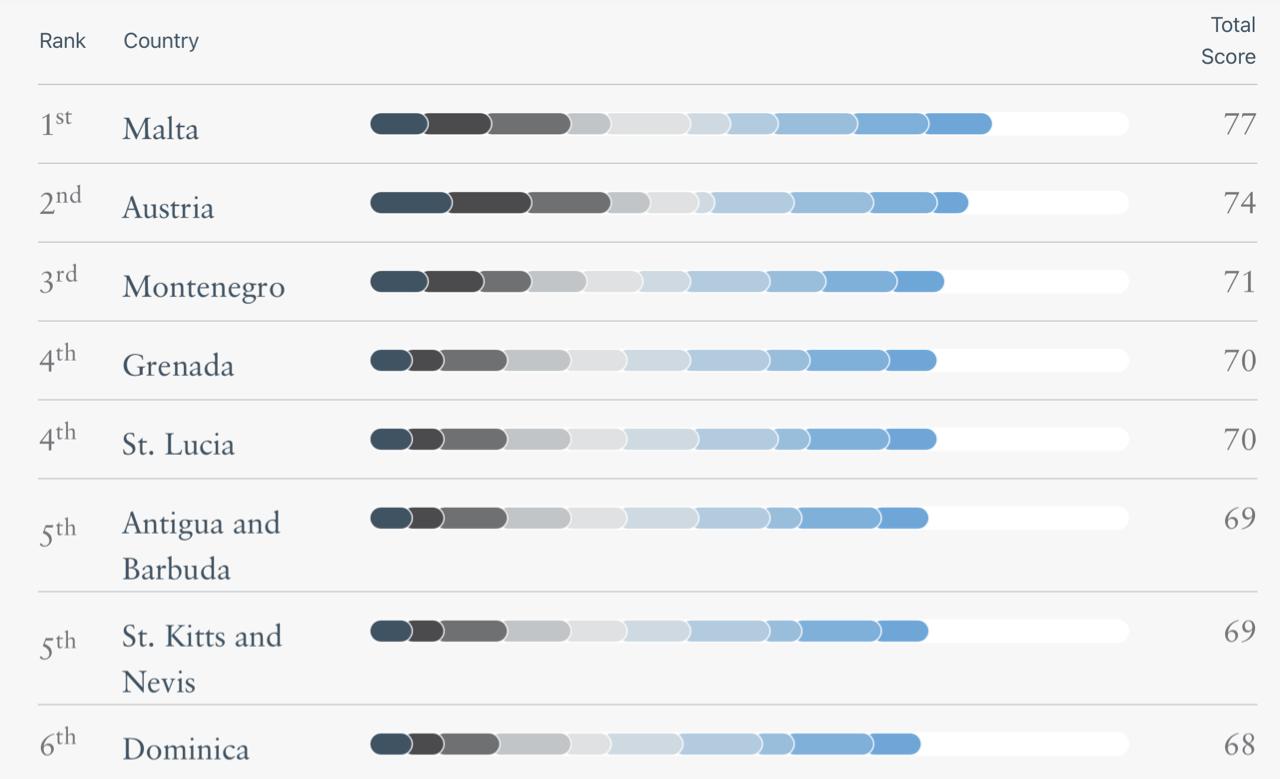Select the dark navy first segment of Montenegro's bar
The image size is (1280, 779).
(398, 282)
